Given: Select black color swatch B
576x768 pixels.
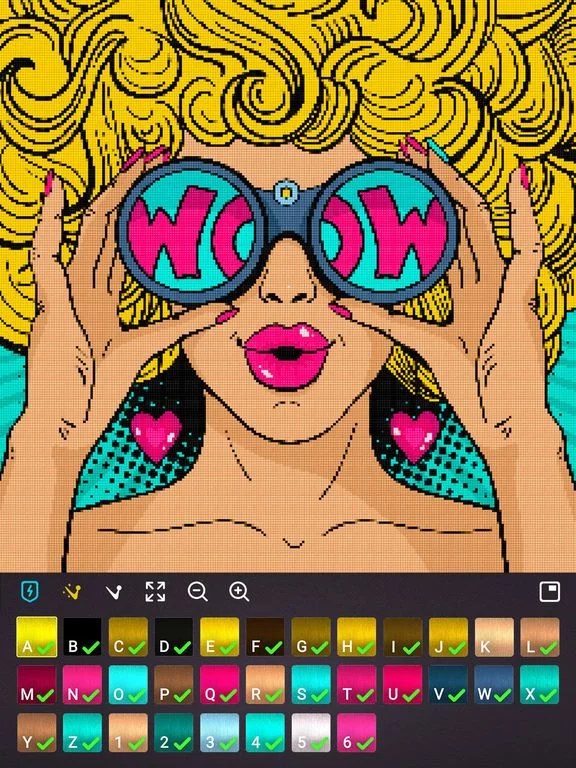Looking at the screenshot, I should (x=82, y=637).
